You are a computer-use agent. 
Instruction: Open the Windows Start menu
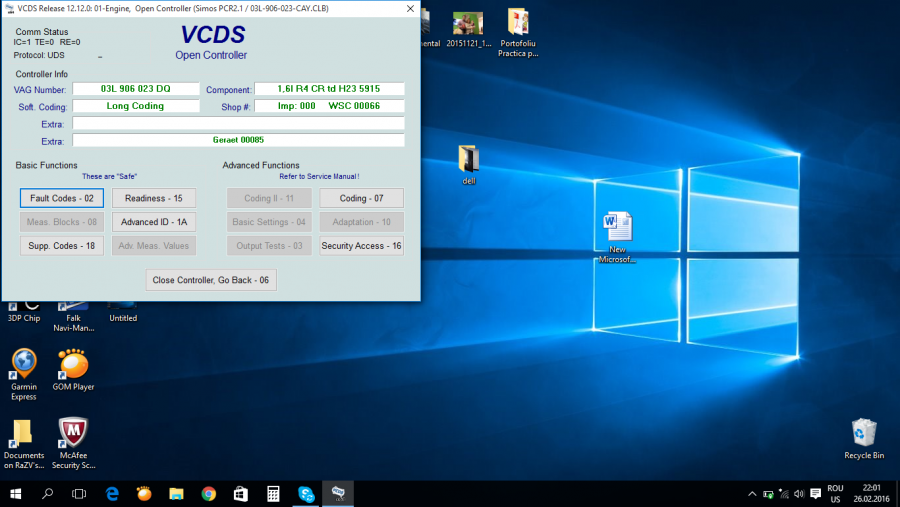[x=16, y=494]
